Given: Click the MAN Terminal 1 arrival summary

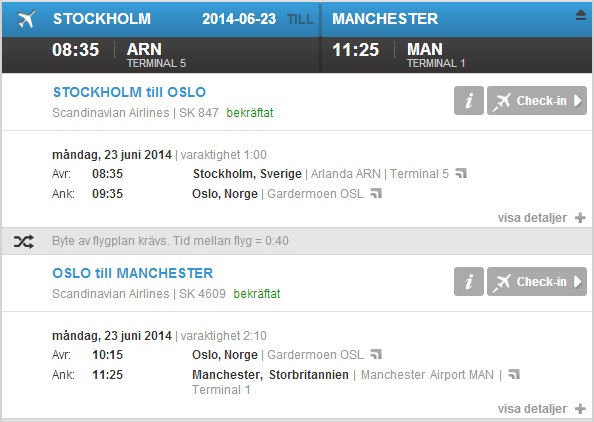Looking at the screenshot, I should point(436,55).
